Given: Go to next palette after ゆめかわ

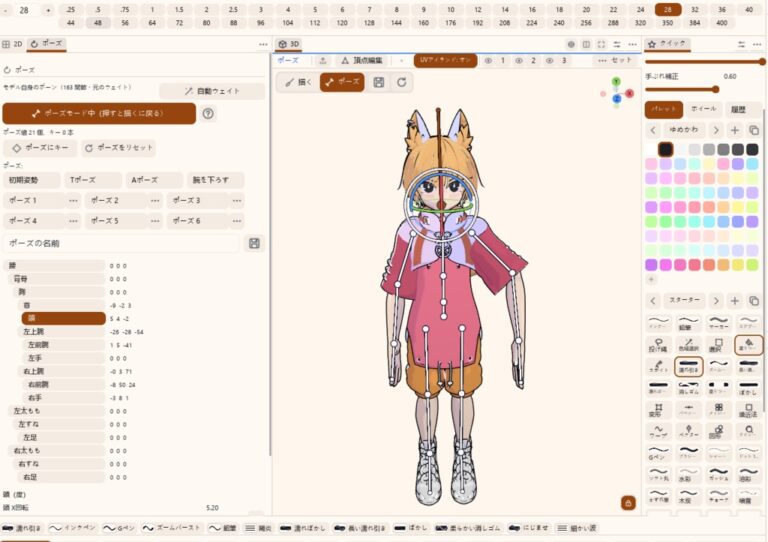Looking at the screenshot, I should coord(716,130).
